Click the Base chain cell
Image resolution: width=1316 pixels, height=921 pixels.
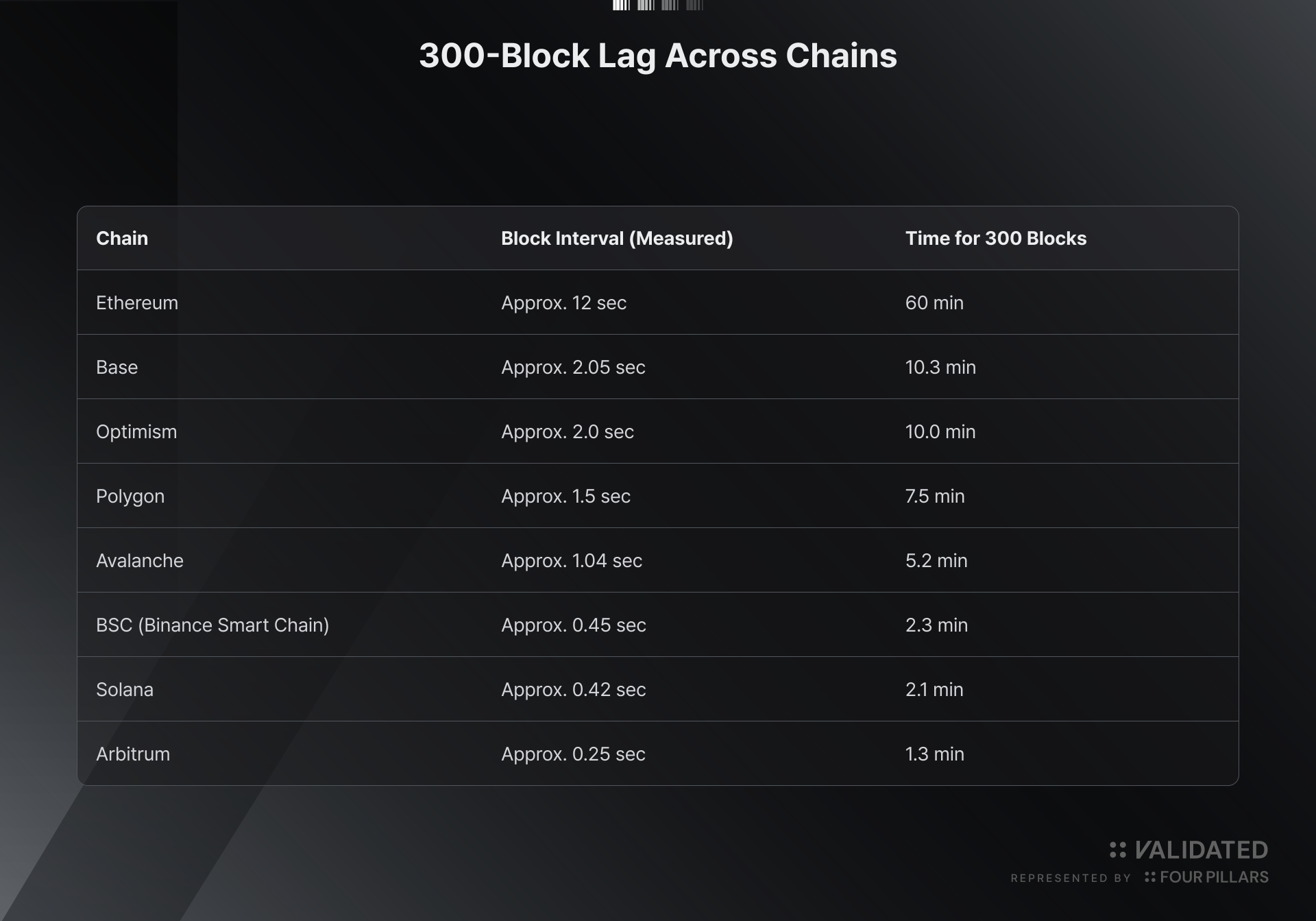coord(117,367)
